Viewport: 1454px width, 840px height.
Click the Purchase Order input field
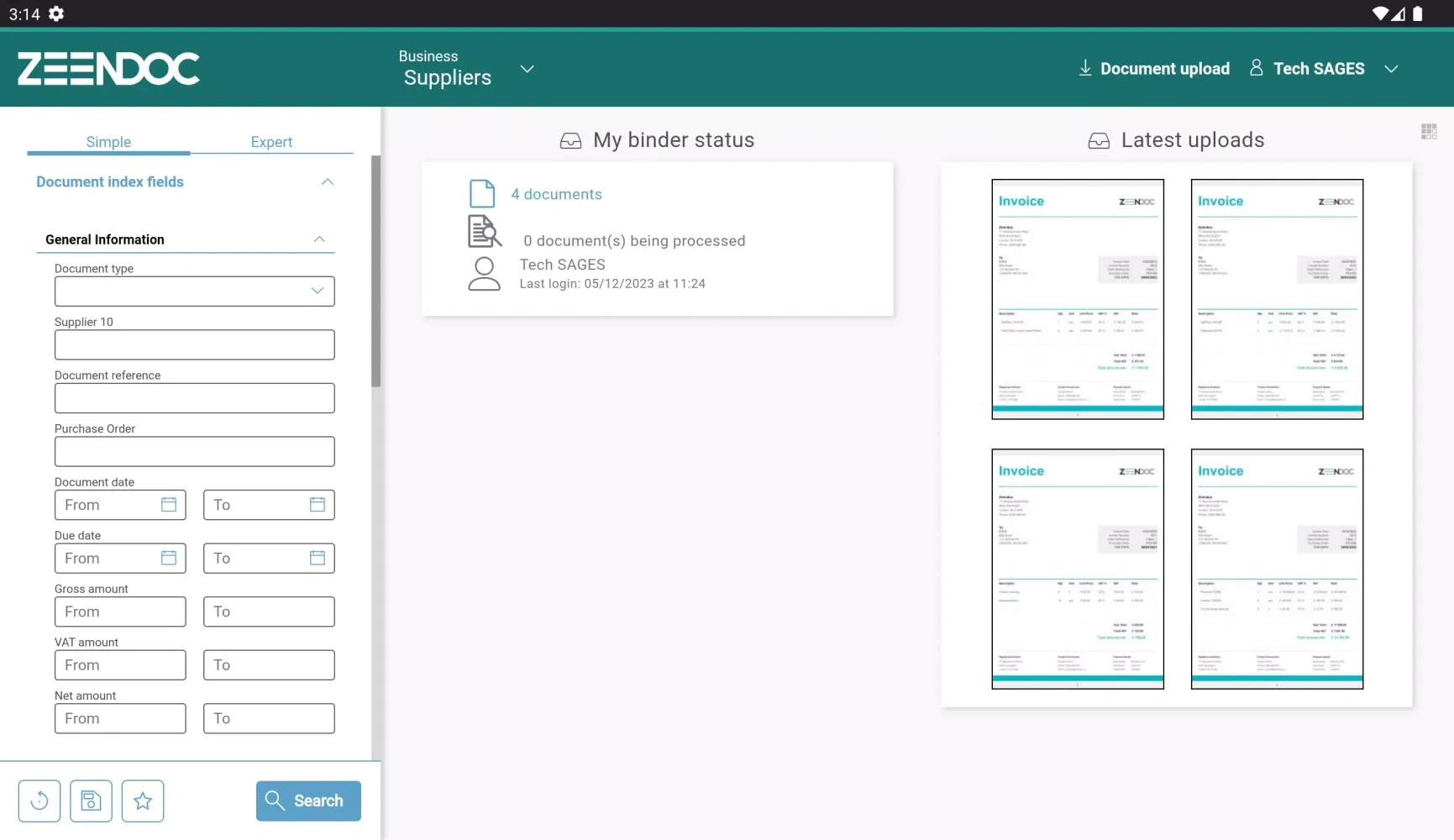coord(195,451)
